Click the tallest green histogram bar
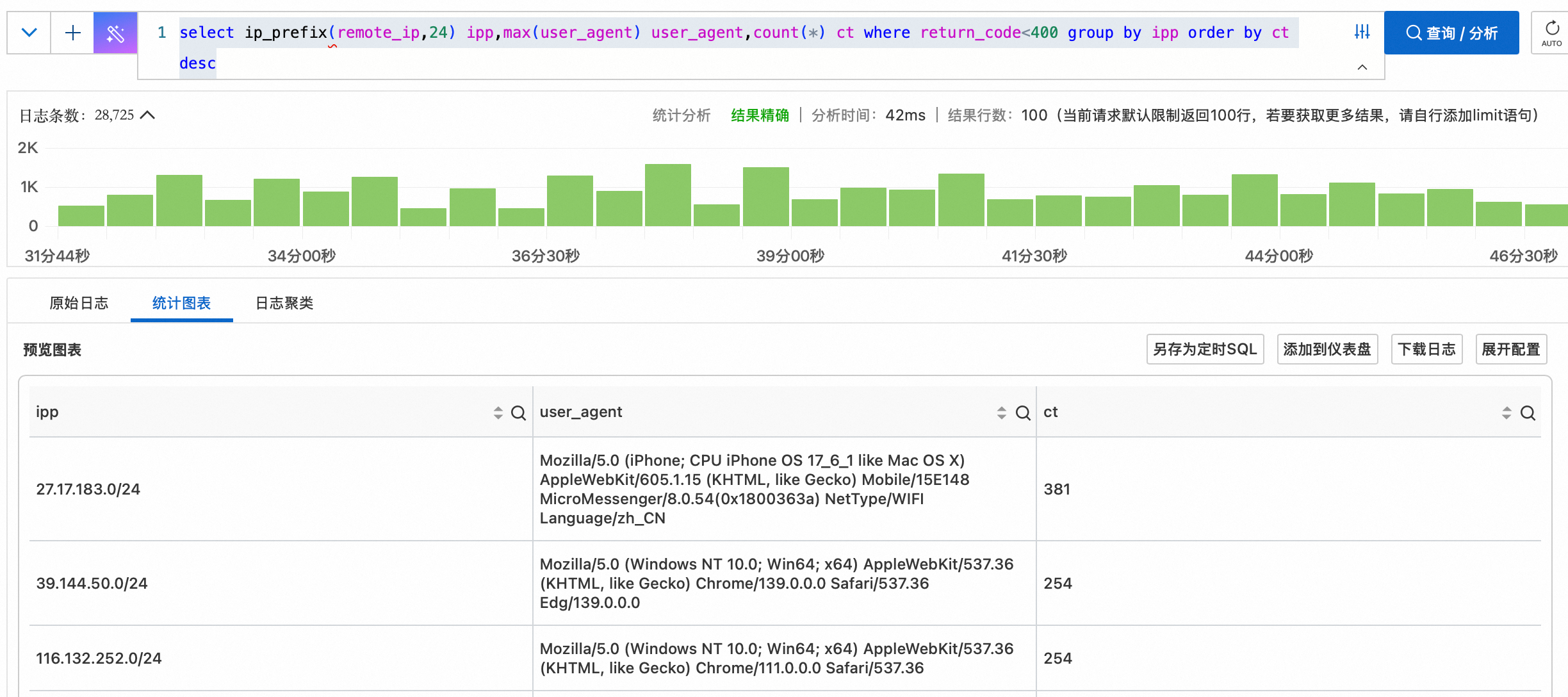The height and width of the screenshot is (697, 1568). click(x=667, y=195)
